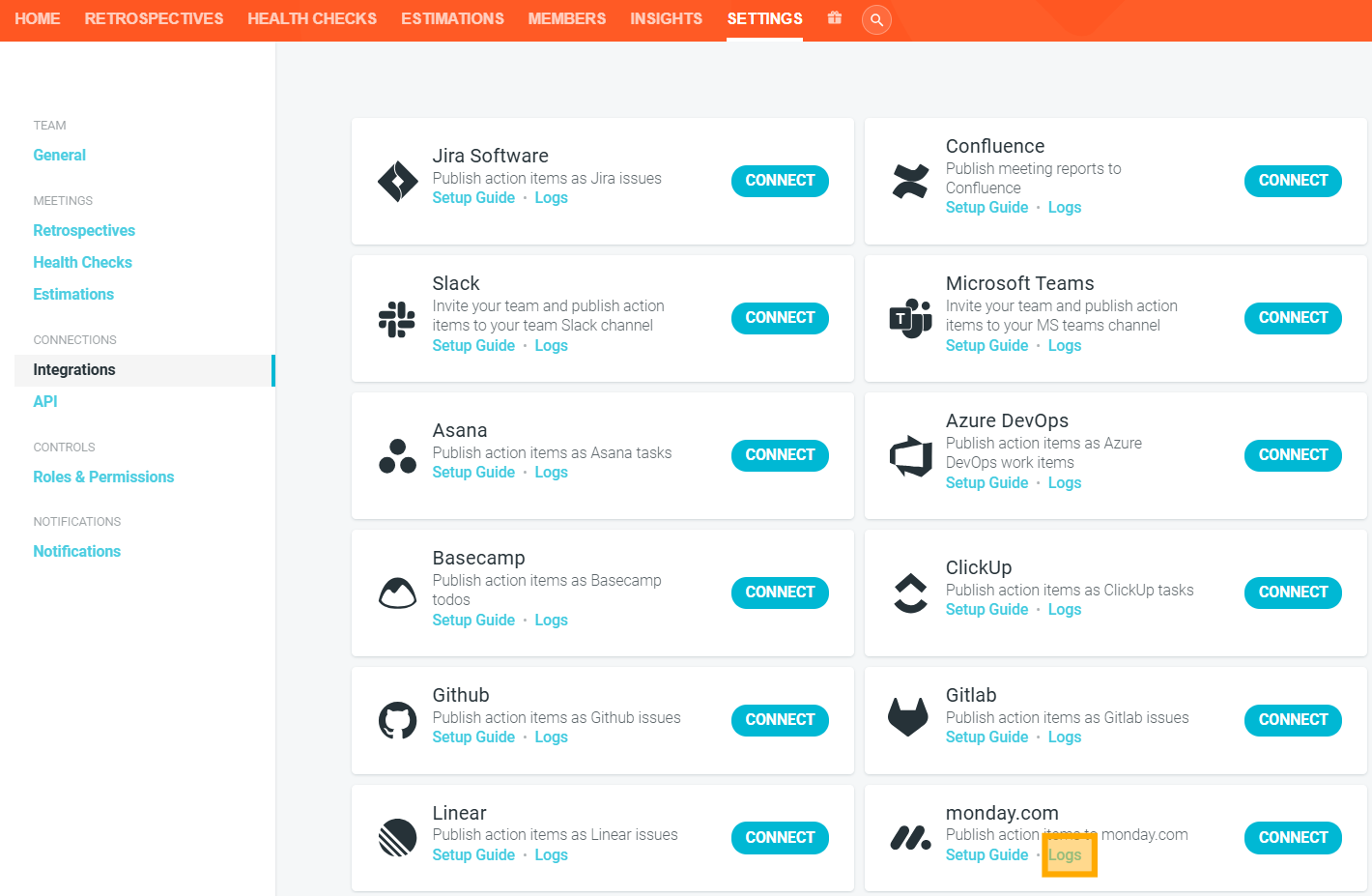This screenshot has height=896, width=1372.
Task: Open General team settings in sidebar
Action: point(60,155)
